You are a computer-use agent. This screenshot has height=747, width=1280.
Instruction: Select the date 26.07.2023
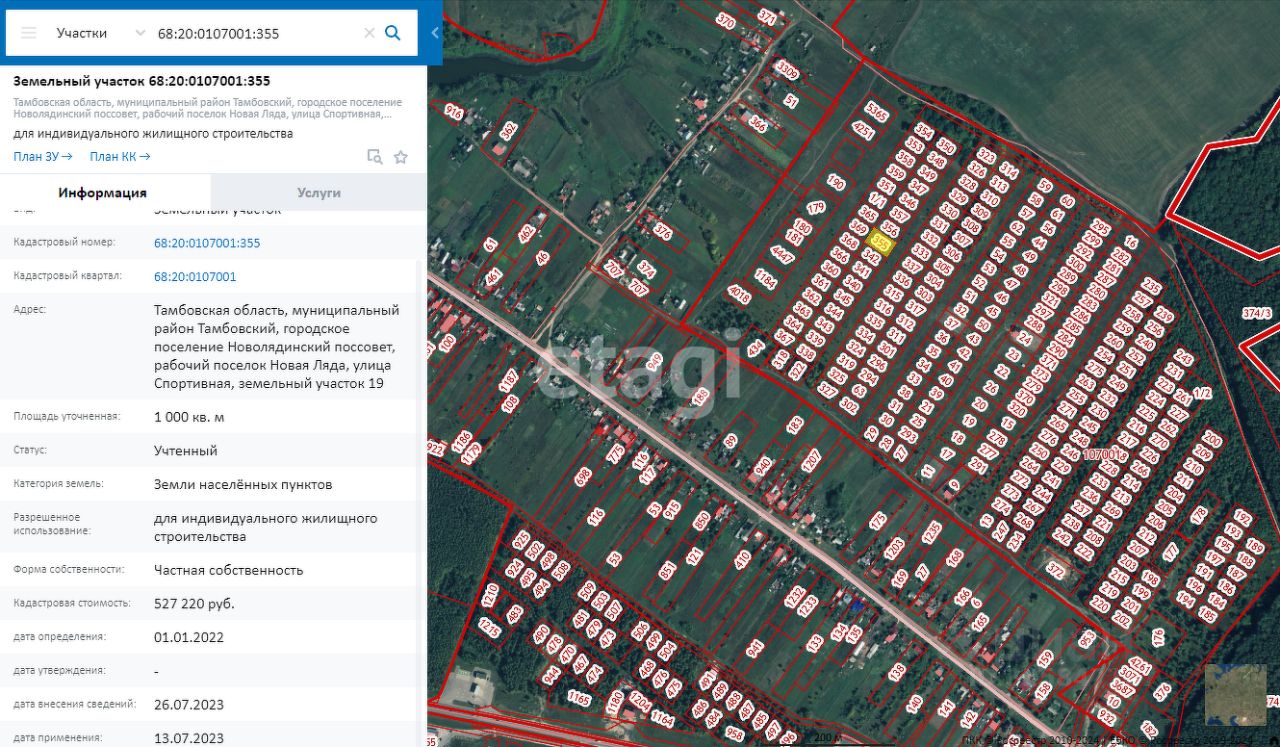(189, 705)
